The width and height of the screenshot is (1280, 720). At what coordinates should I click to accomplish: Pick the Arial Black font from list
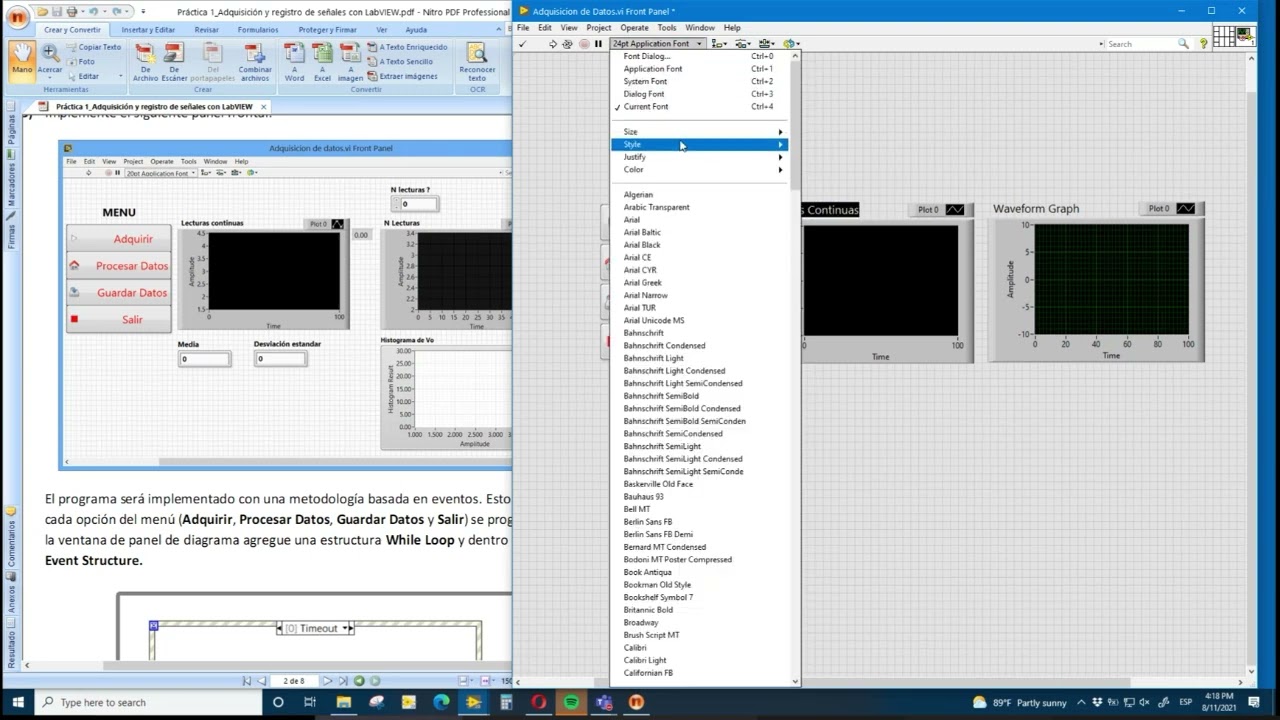tap(642, 245)
